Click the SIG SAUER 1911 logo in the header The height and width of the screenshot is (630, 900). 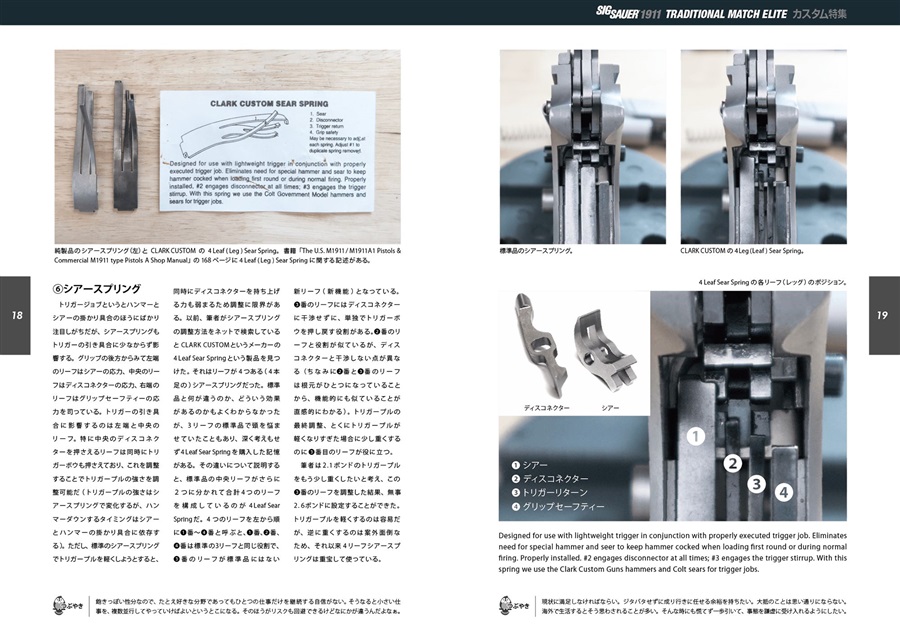click(629, 13)
